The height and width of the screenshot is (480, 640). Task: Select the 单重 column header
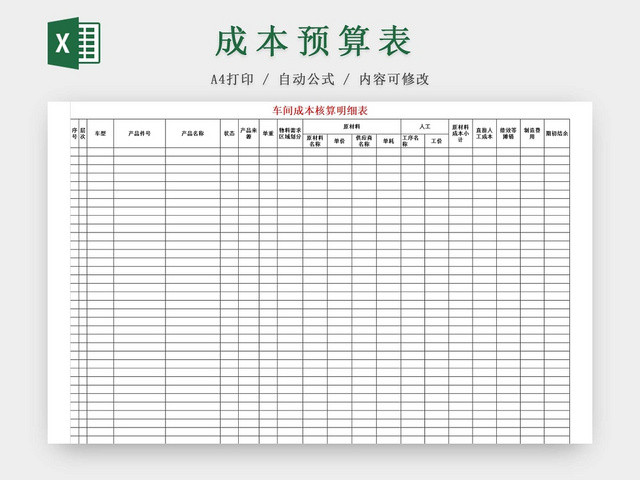(x=268, y=133)
